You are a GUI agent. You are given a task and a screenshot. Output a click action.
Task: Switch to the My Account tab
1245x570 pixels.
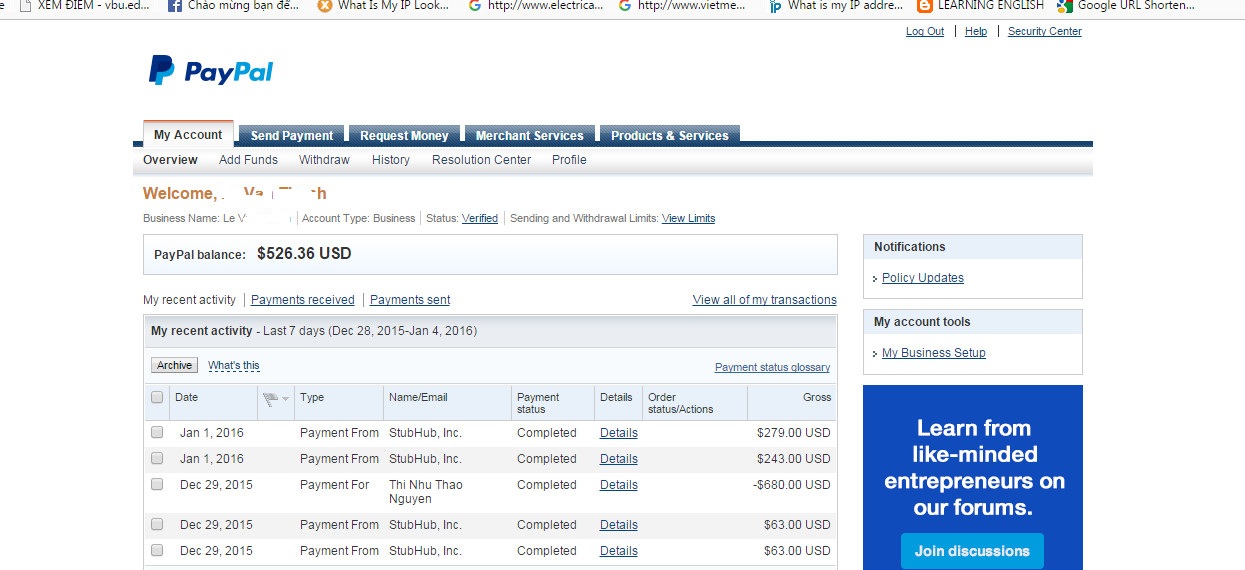pyautogui.click(x=188, y=135)
